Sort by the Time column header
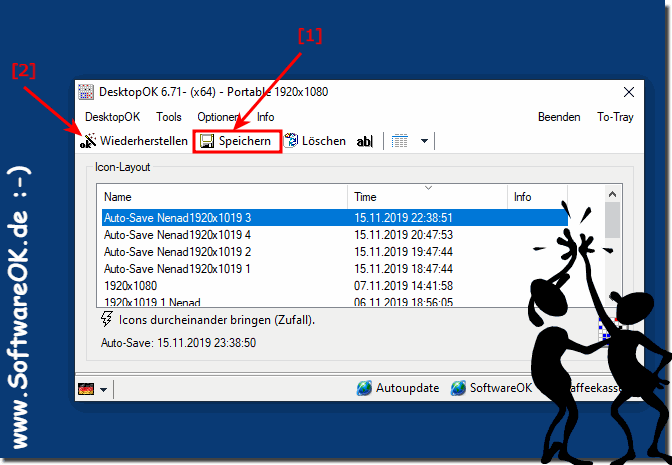Viewport: 672px width, 465px height. pos(427,197)
